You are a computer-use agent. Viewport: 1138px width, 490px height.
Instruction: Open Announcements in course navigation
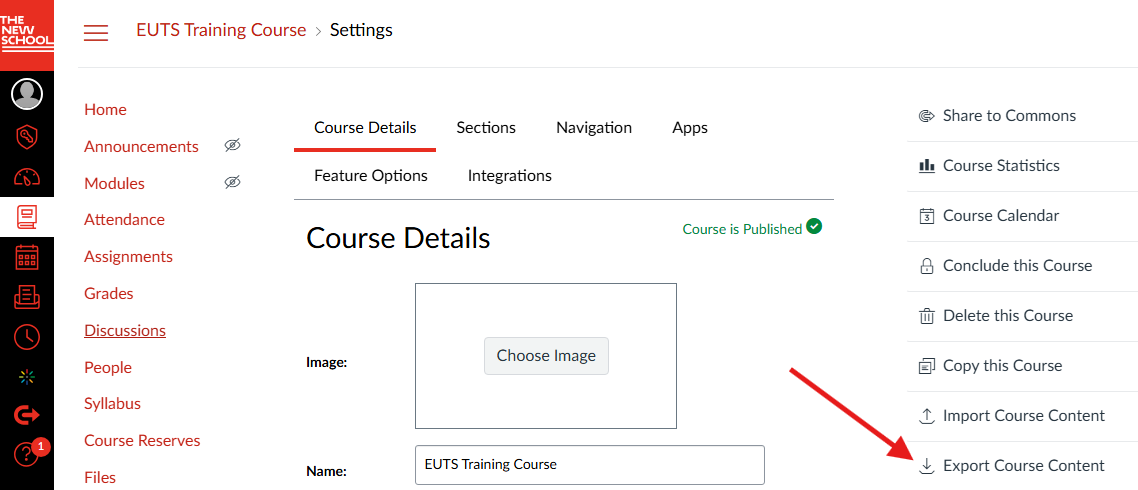(x=142, y=147)
